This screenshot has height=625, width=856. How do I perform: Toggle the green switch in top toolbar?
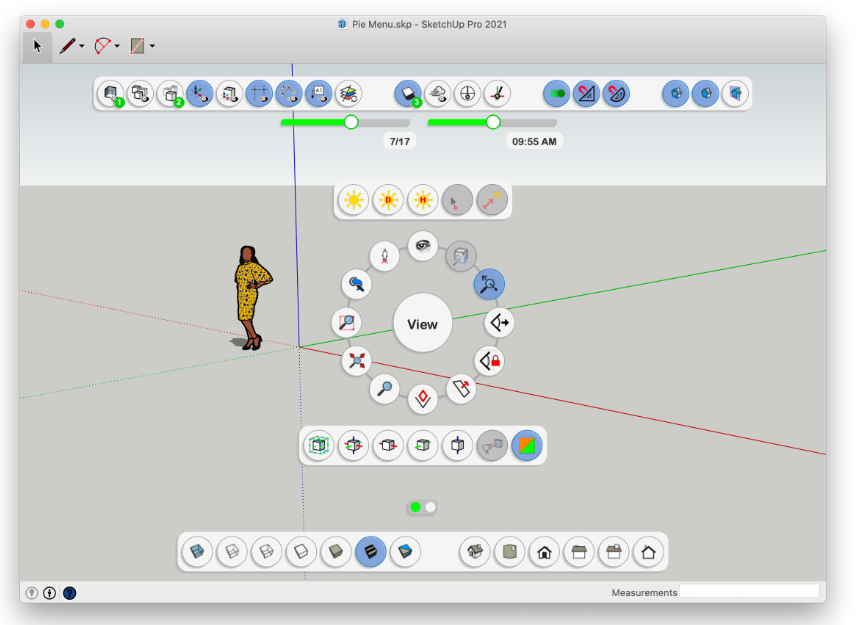(557, 93)
